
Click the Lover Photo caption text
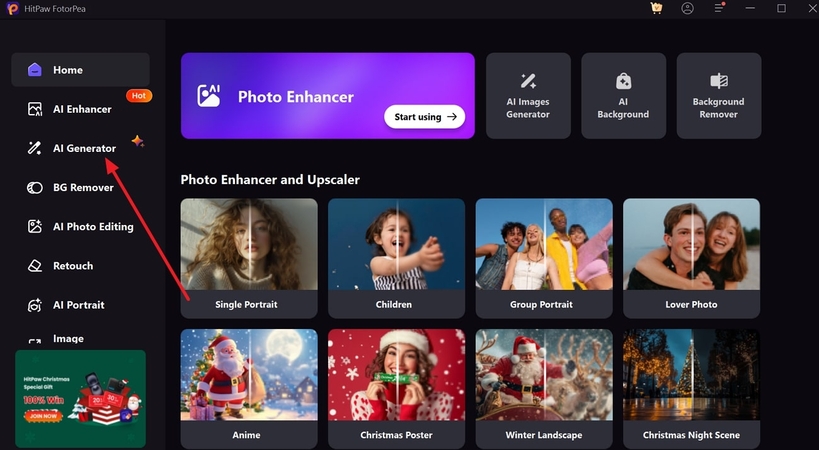[691, 304]
